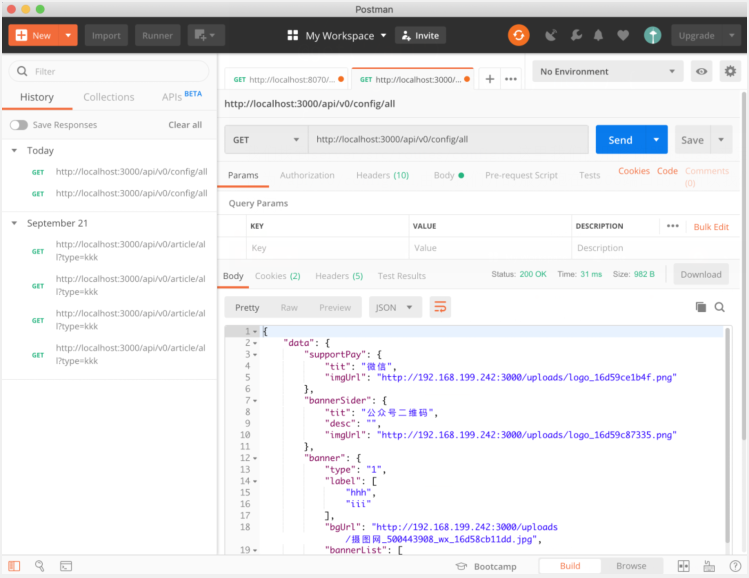This screenshot has width=749, height=578.
Task: Open the request Headers (10) tab
Action: [382, 175]
